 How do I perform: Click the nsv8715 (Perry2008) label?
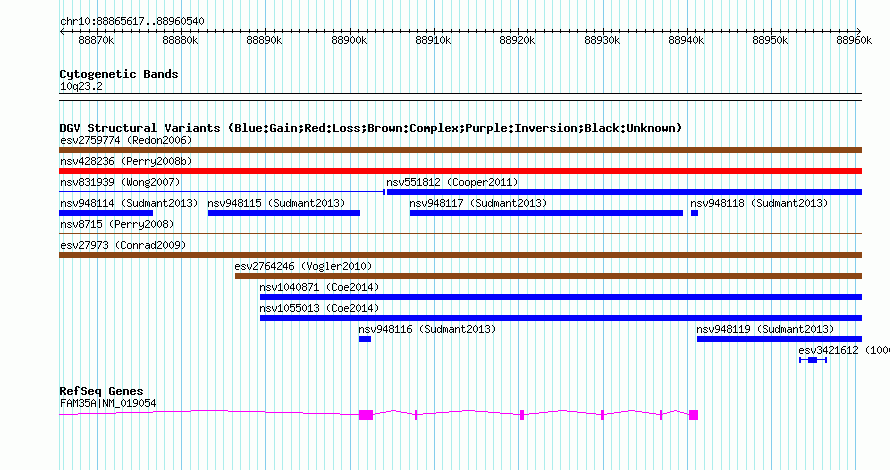[x=117, y=224]
